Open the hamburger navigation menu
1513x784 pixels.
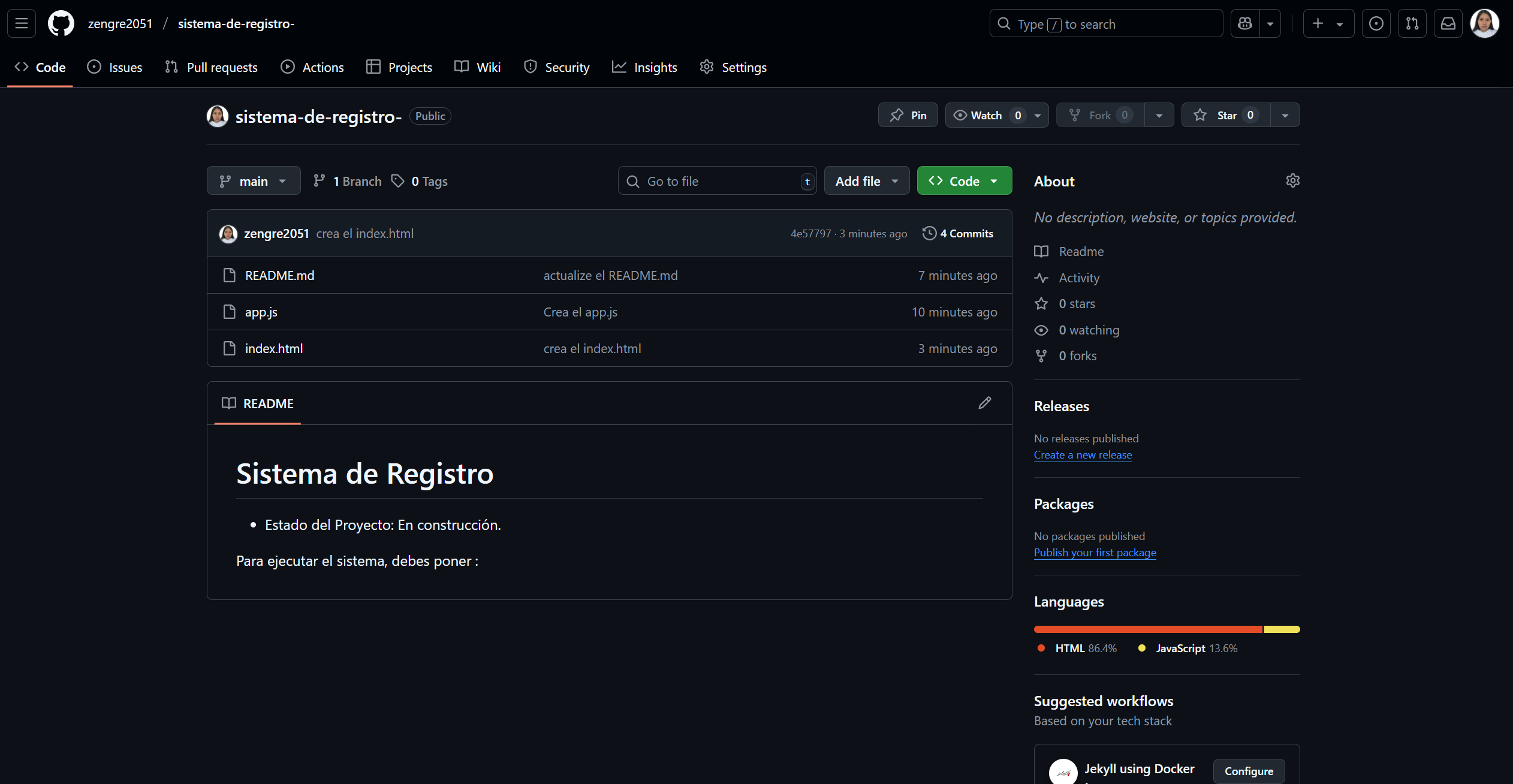pos(22,23)
